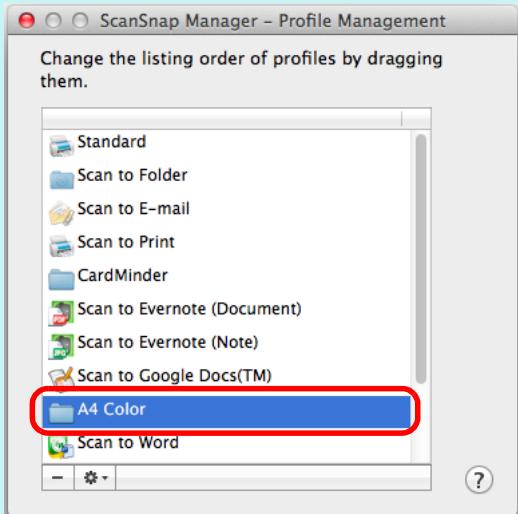Viewport: 518px width, 514px height.
Task: Close the Profile Management window
Action: coord(27,21)
